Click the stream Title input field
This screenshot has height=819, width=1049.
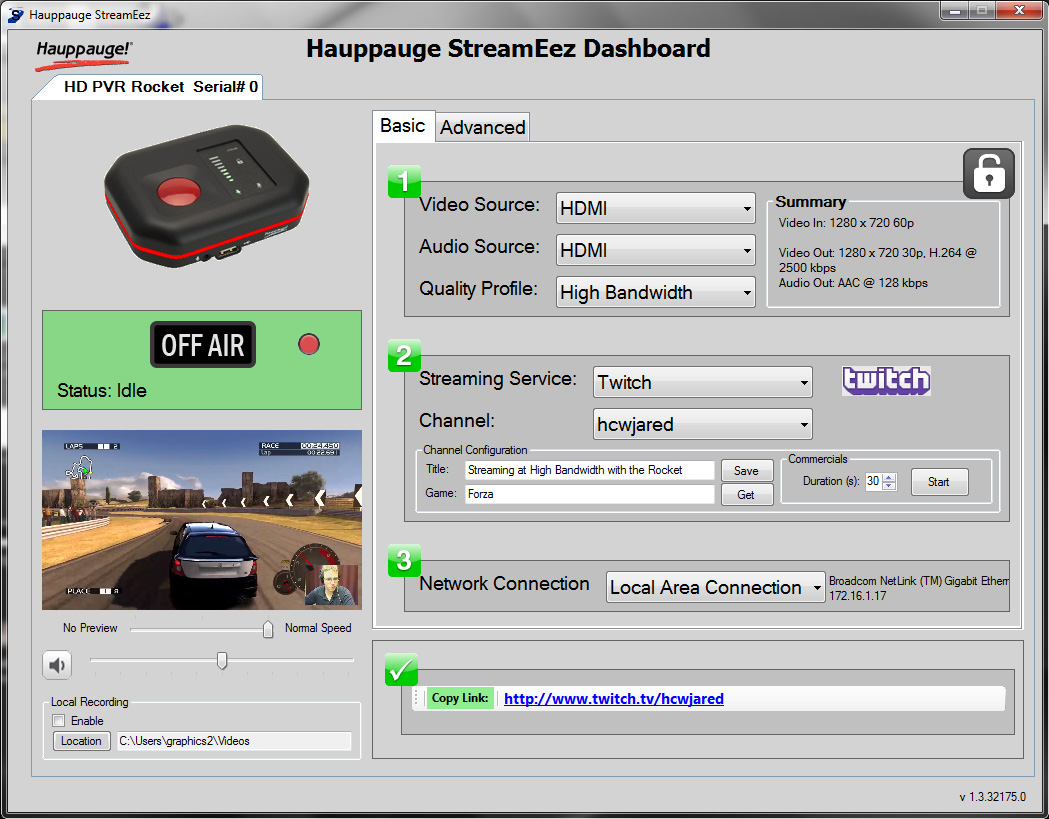[589, 470]
